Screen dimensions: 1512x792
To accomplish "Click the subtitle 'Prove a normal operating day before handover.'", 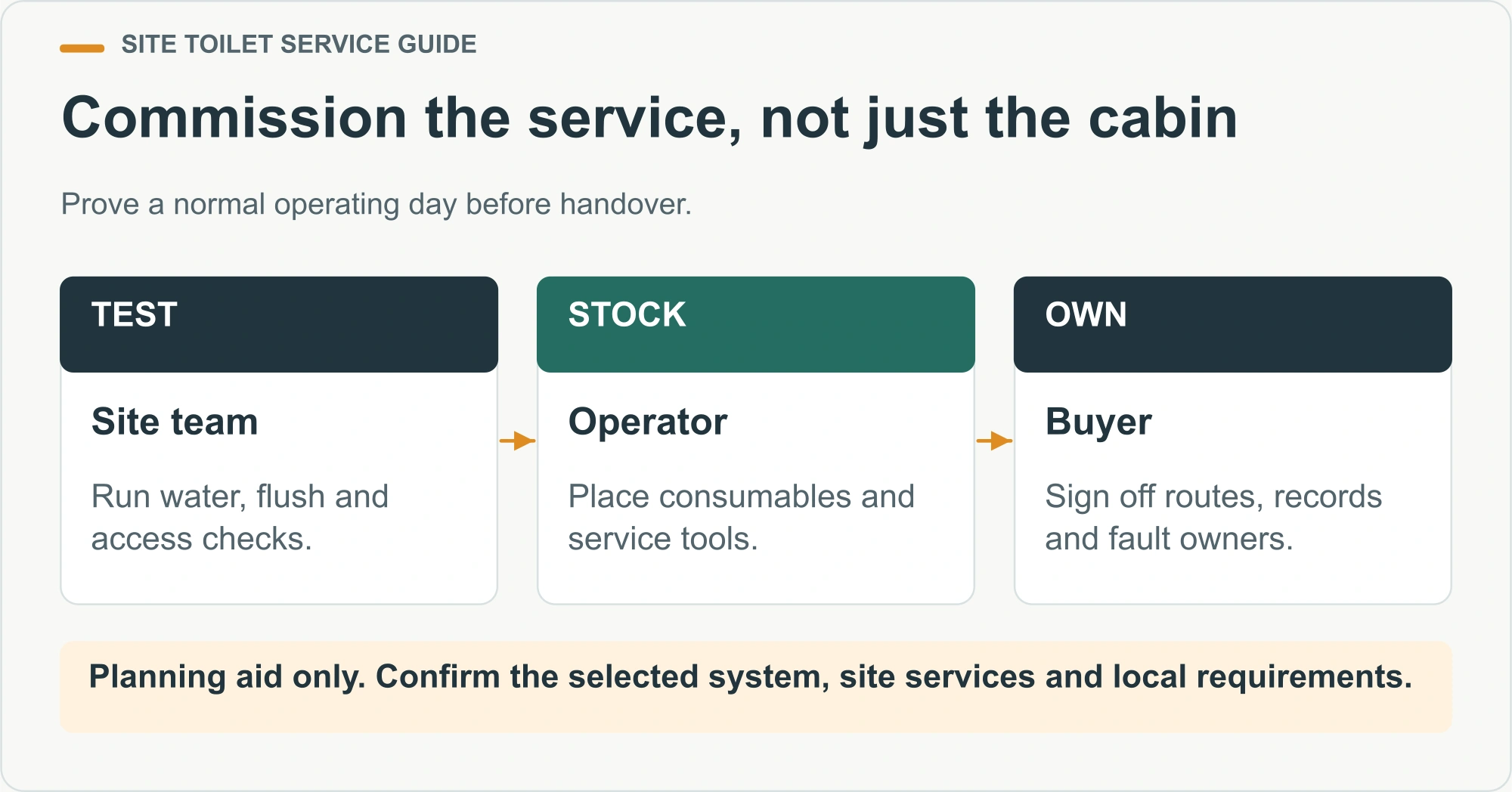I will 376,204.
